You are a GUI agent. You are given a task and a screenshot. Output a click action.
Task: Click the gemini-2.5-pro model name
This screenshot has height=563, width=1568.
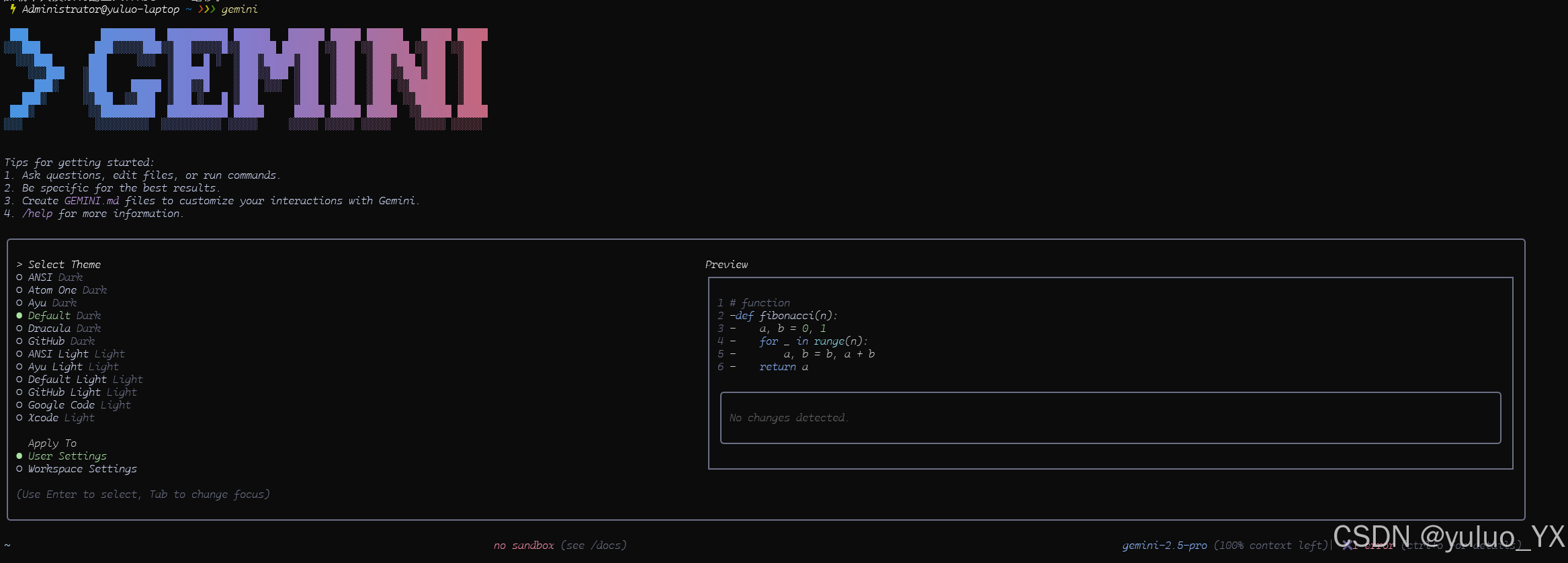tap(1164, 546)
